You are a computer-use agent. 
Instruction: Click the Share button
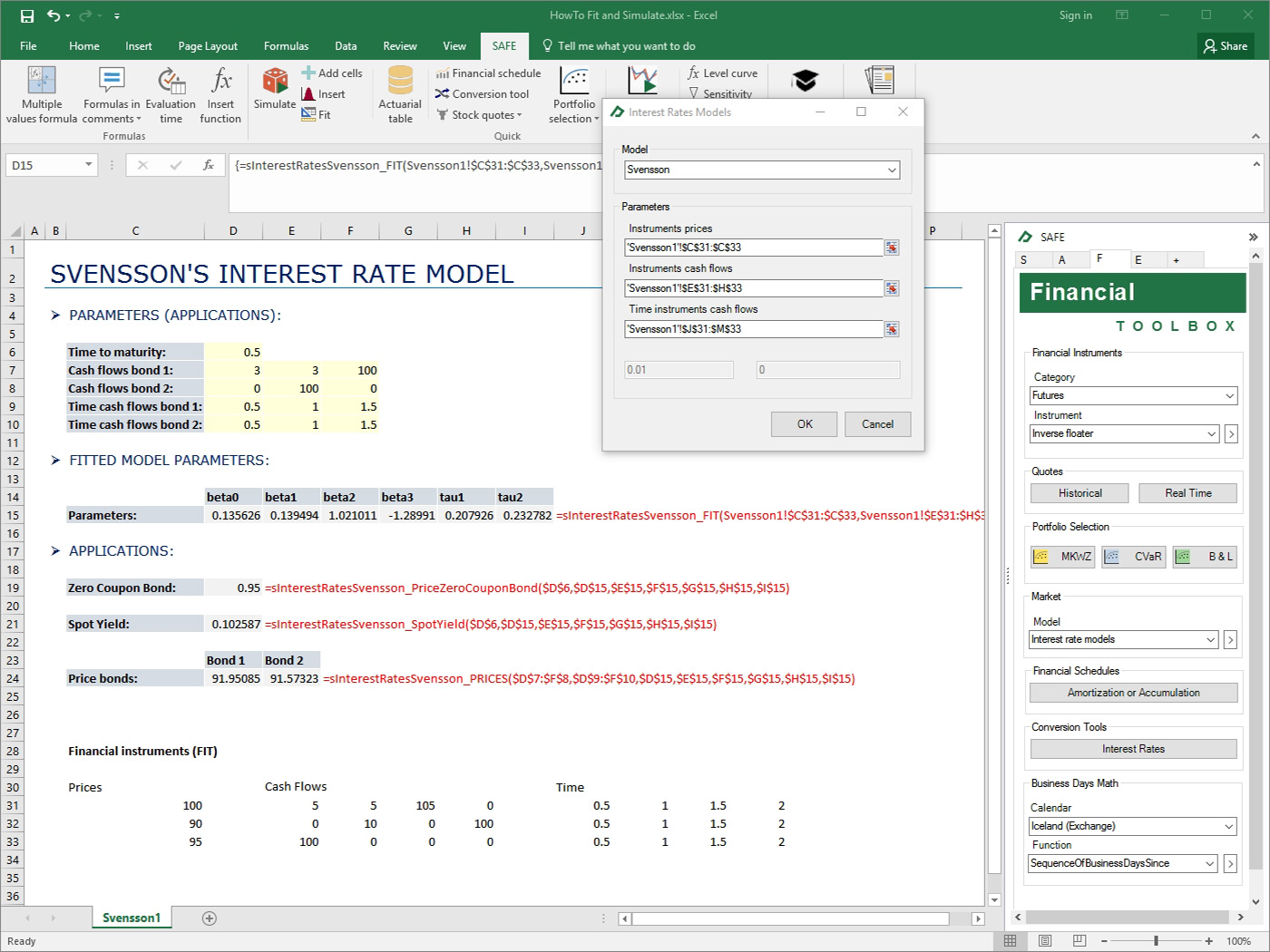[1225, 46]
